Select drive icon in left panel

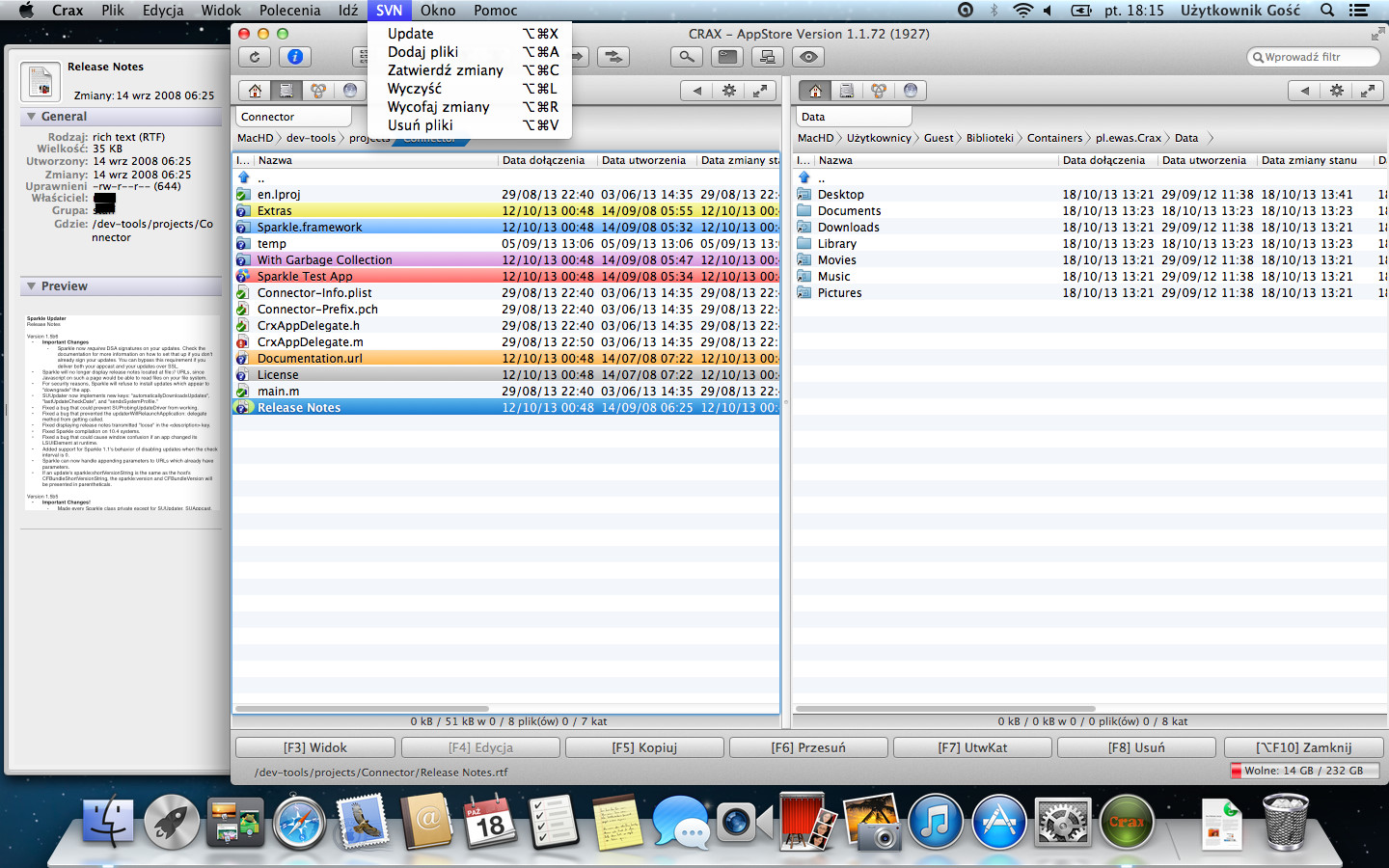(286, 91)
